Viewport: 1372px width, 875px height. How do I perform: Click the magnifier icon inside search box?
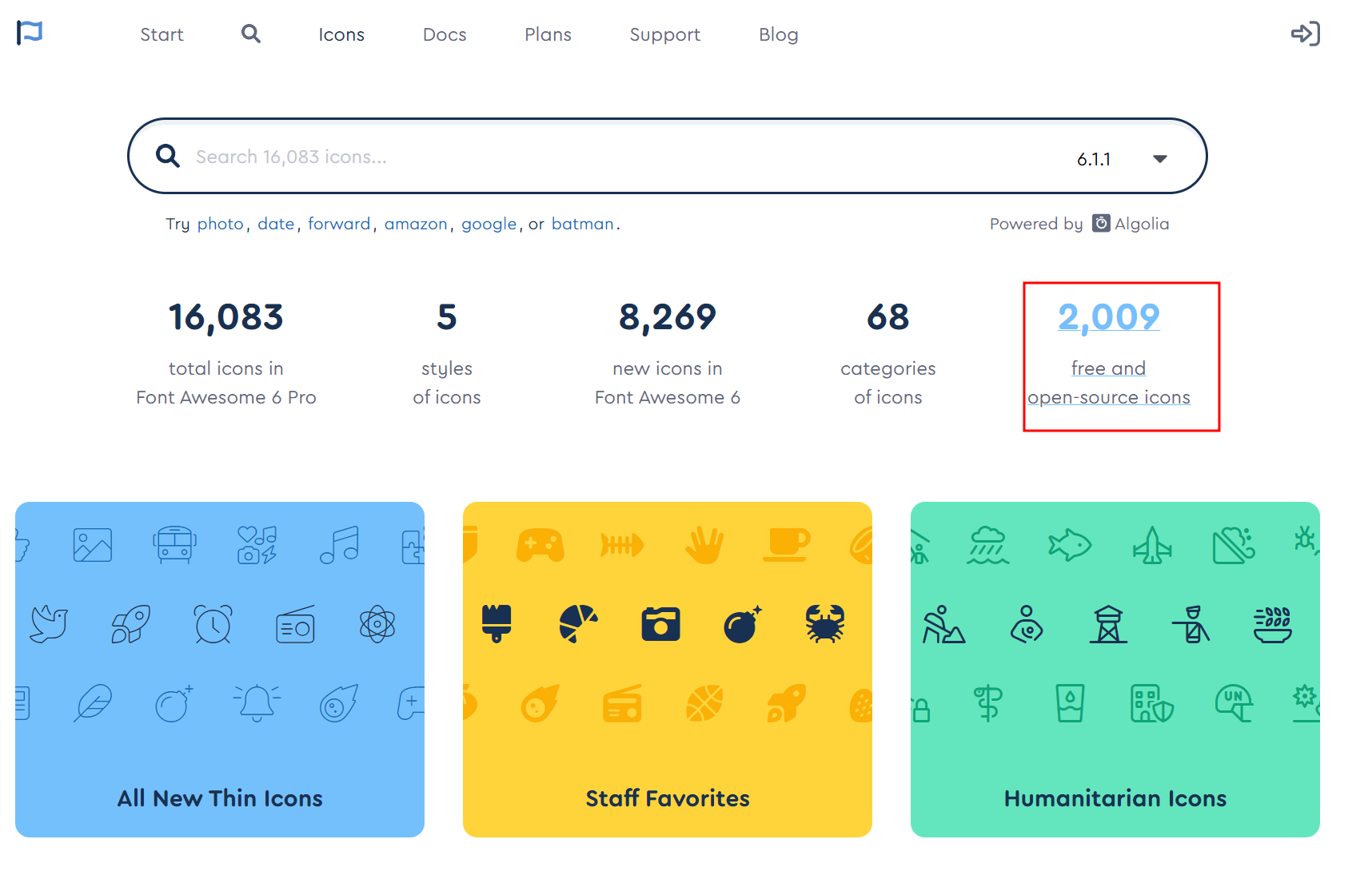tap(167, 156)
